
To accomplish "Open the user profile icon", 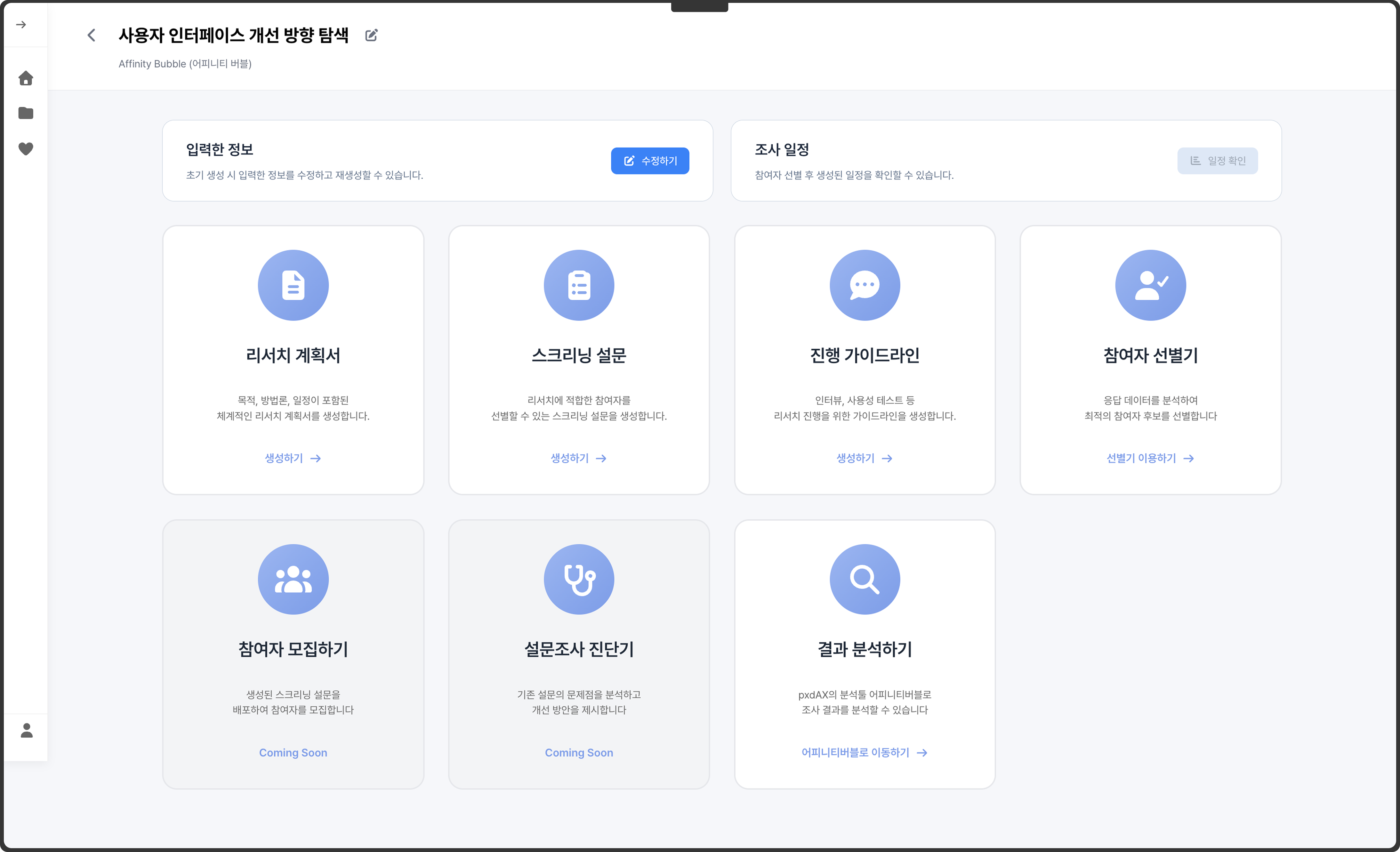I will click(x=26, y=730).
